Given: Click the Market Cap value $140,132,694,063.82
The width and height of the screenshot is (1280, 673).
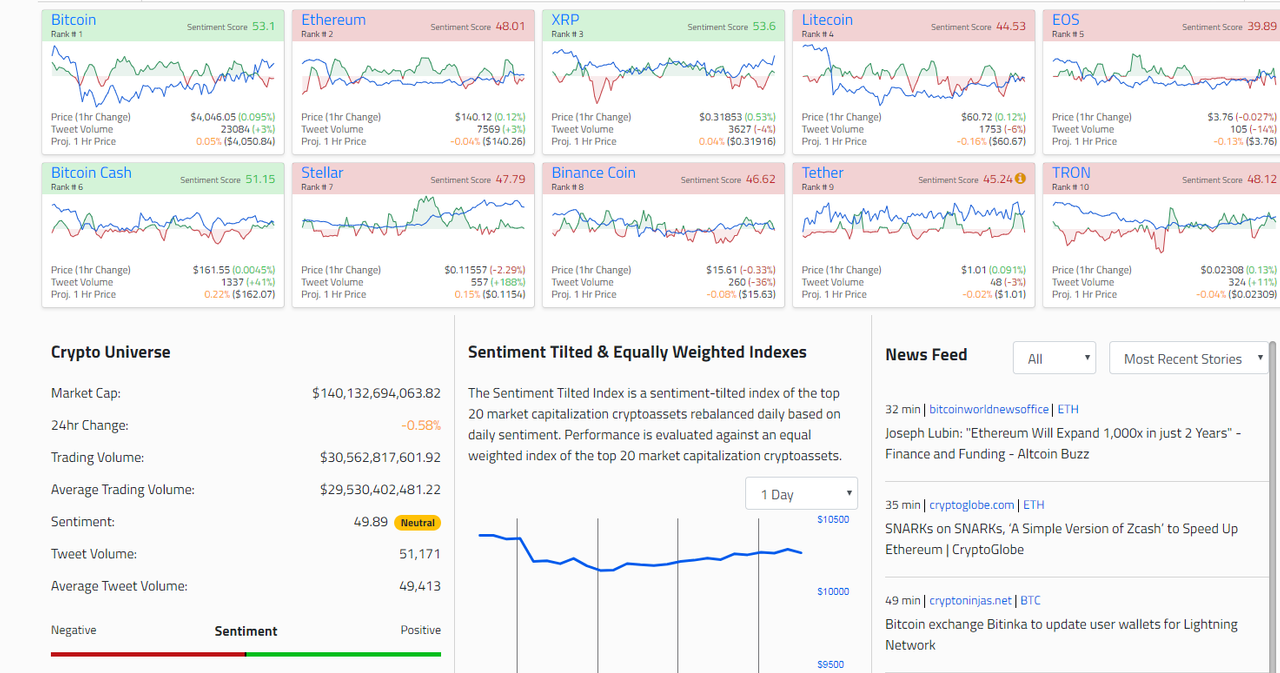Looking at the screenshot, I should pyautogui.click(x=376, y=393).
